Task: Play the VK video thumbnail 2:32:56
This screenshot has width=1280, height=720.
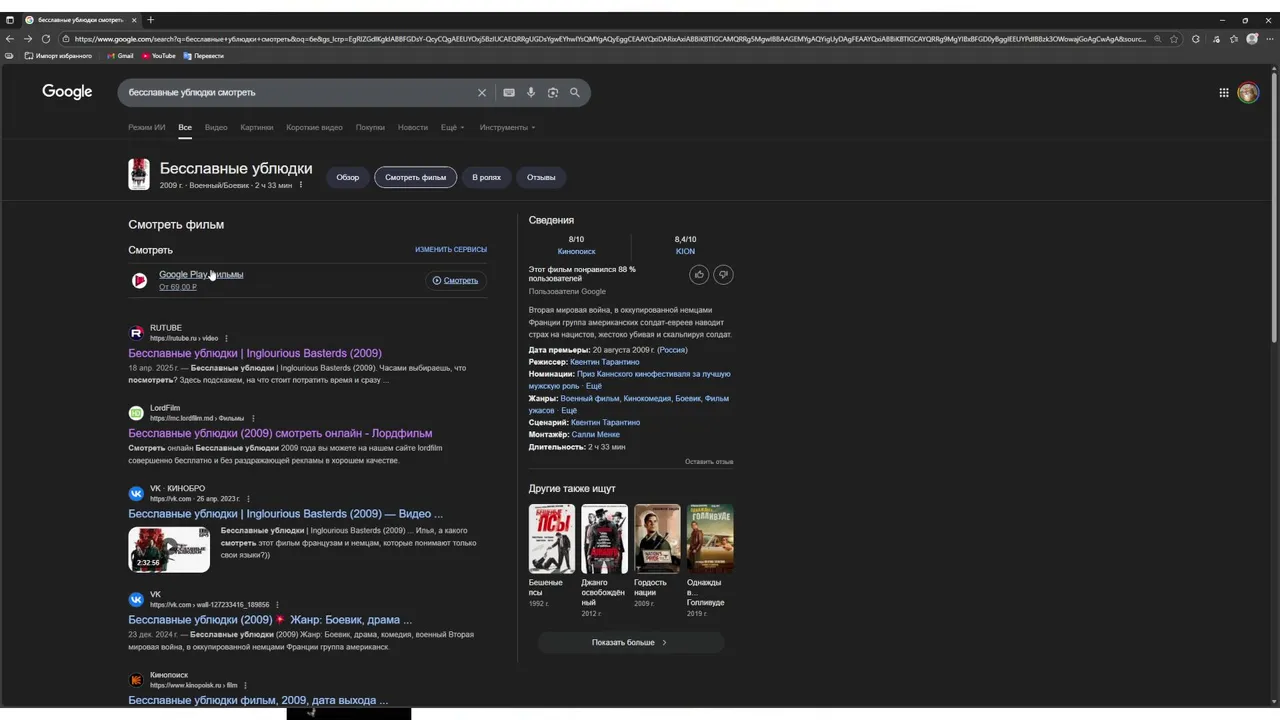Action: 169,549
